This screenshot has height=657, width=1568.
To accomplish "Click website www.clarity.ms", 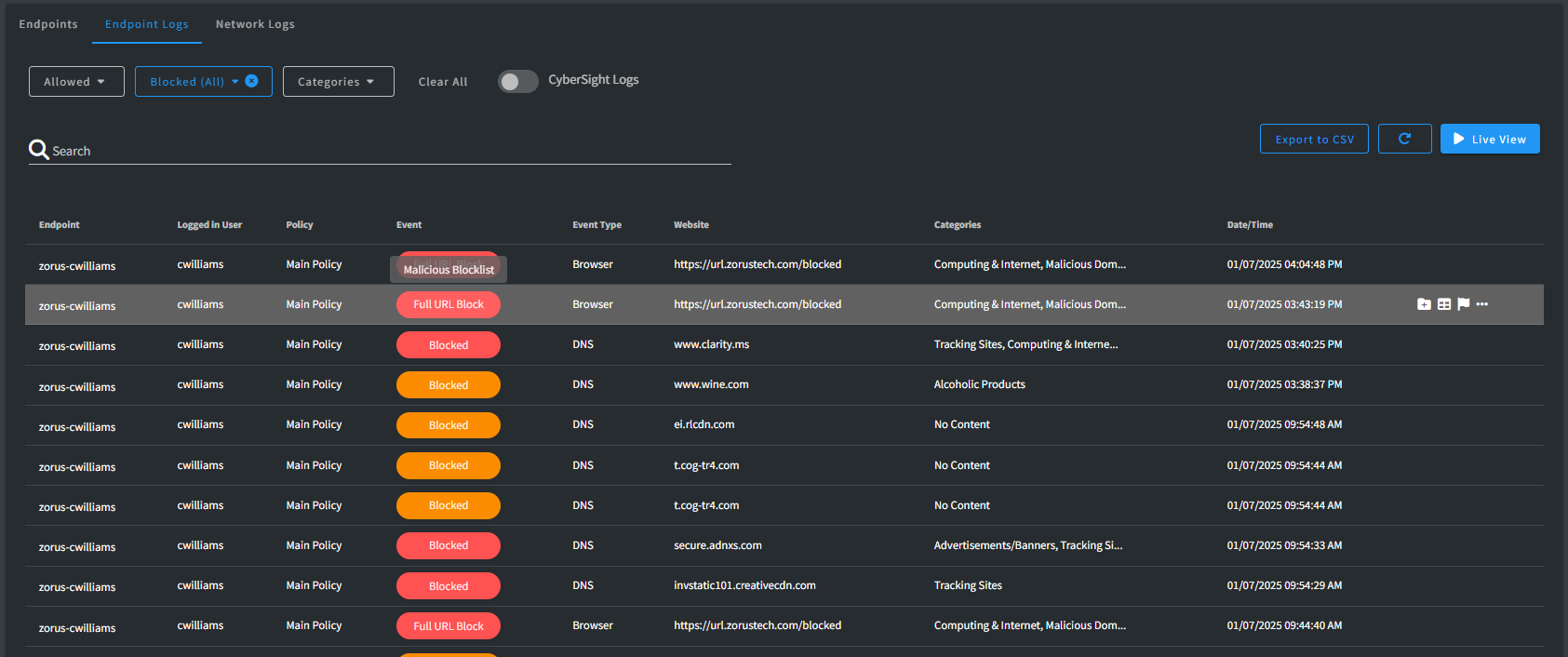I will click(x=711, y=344).
